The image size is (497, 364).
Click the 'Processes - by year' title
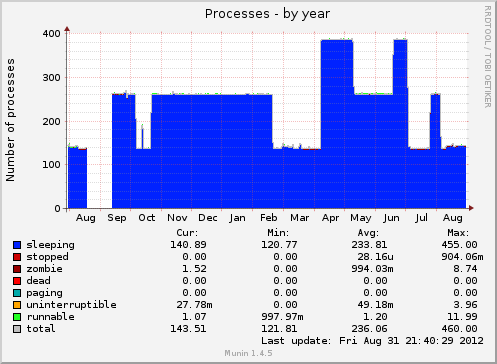point(267,14)
